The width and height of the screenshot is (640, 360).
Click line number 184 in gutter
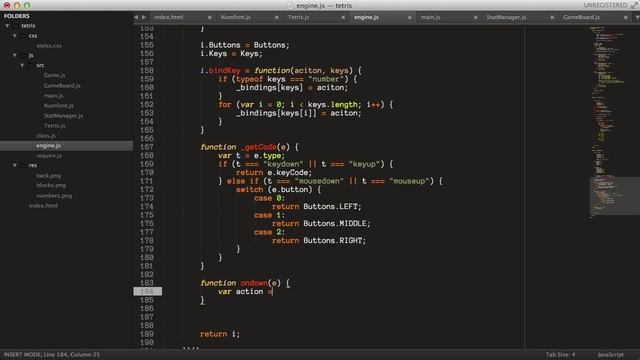click(x=147, y=291)
